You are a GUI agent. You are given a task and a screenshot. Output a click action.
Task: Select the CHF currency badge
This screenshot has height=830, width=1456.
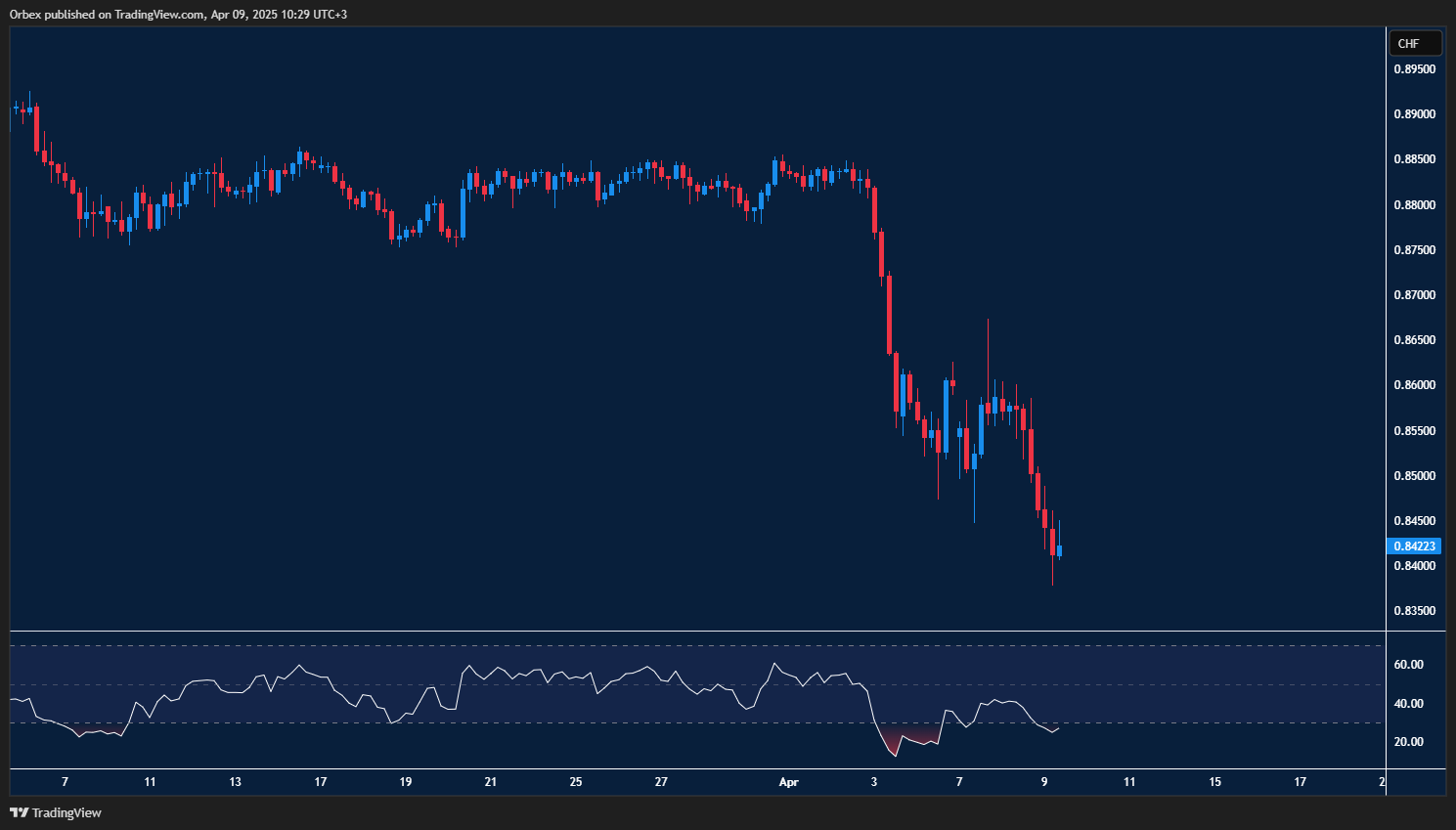click(1415, 43)
